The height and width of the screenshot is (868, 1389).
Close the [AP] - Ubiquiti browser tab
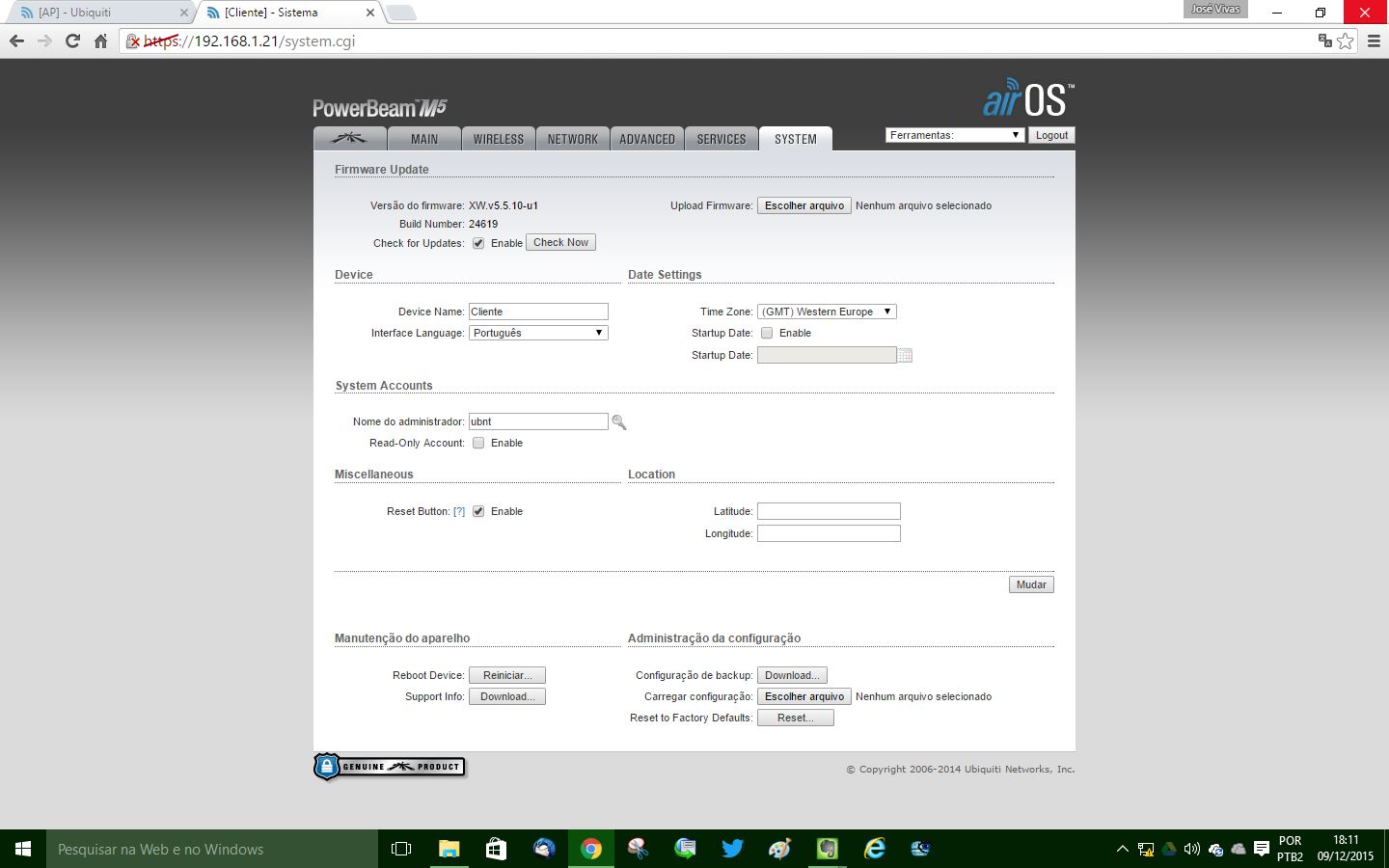click(184, 13)
